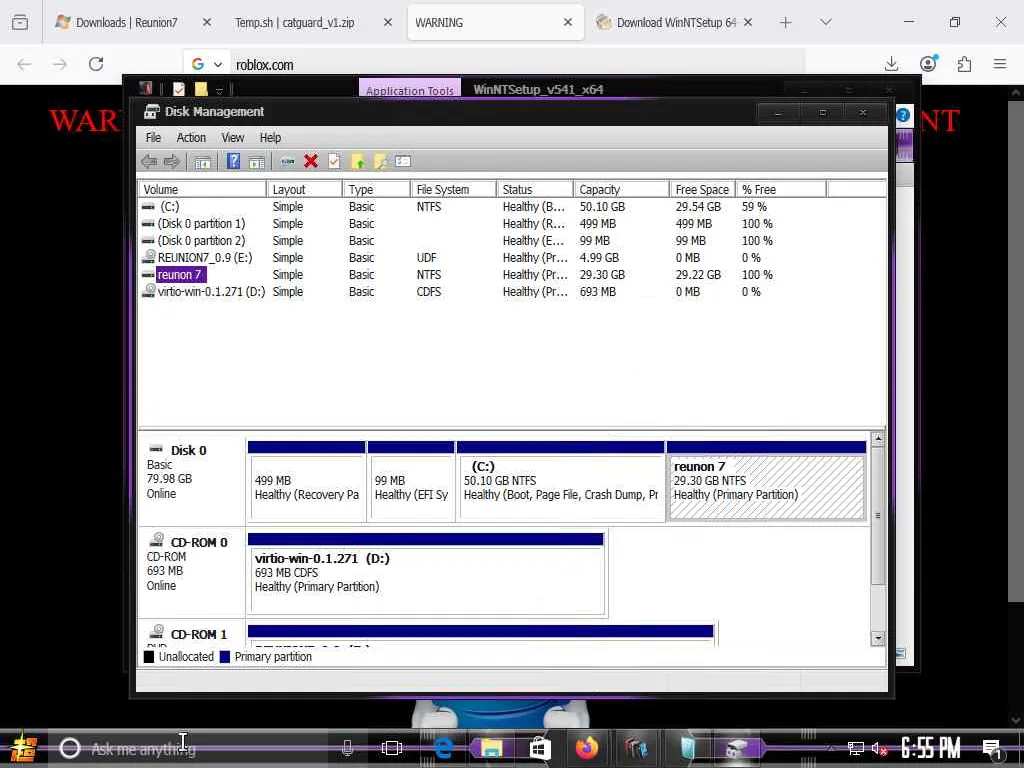This screenshot has width=1024, height=768.
Task: Select the (C:) 50.10 GB NTFS partition block
Action: pyautogui.click(x=561, y=482)
